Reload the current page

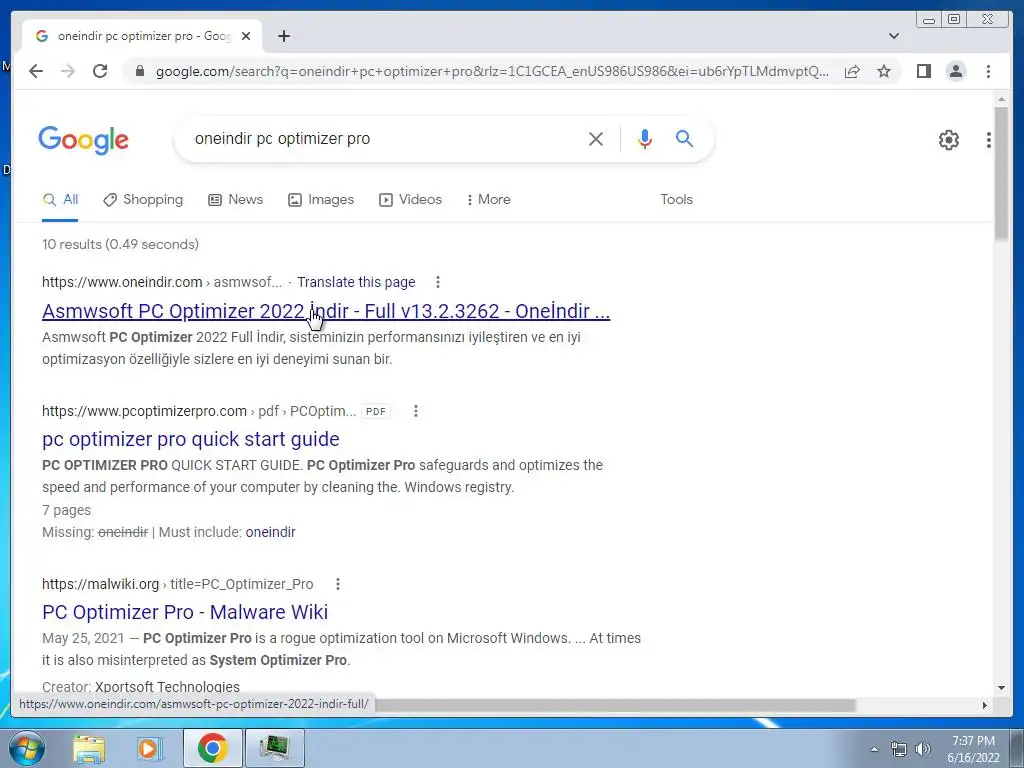(x=100, y=71)
